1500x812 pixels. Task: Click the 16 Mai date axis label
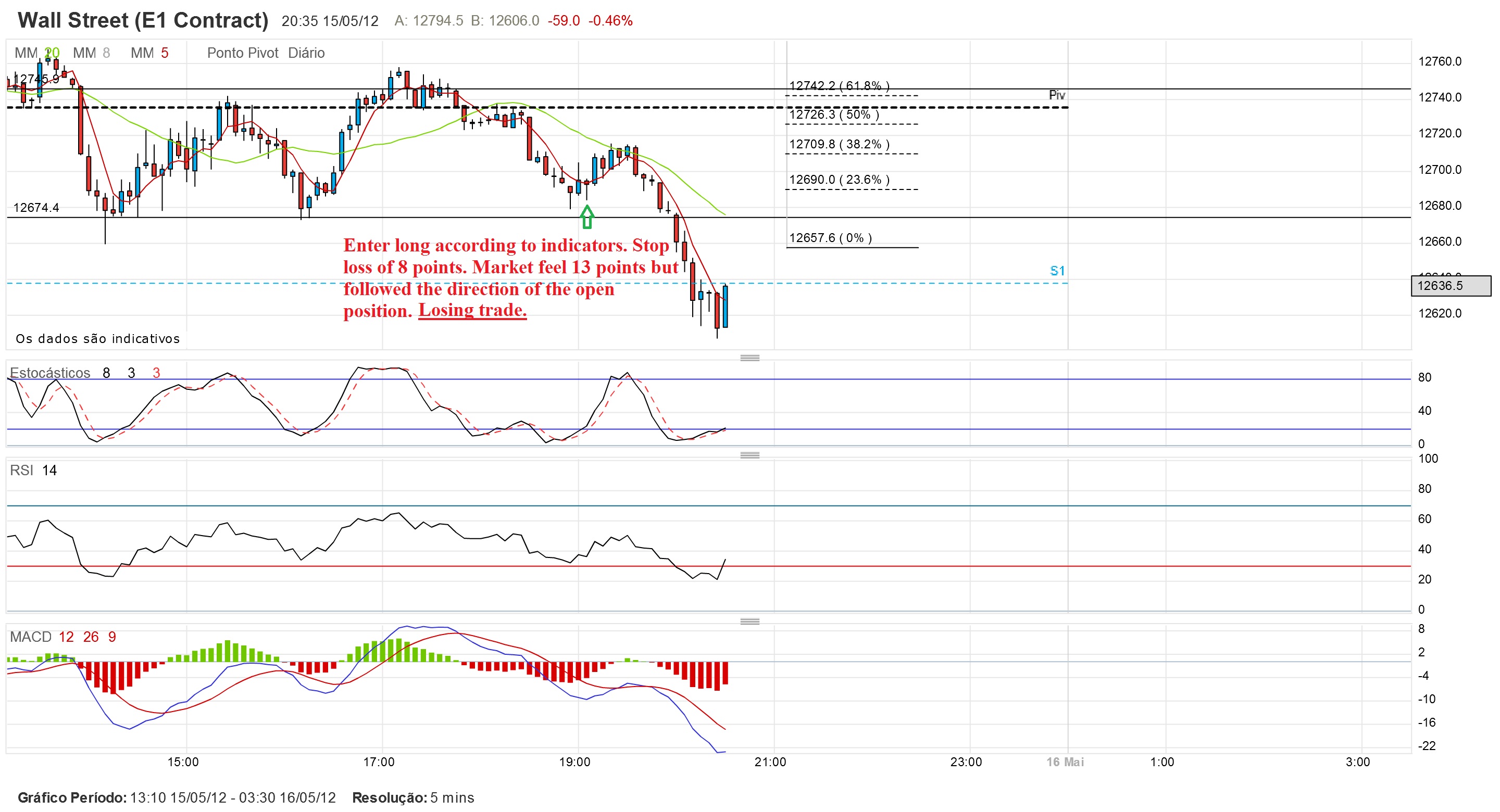pos(1065,762)
